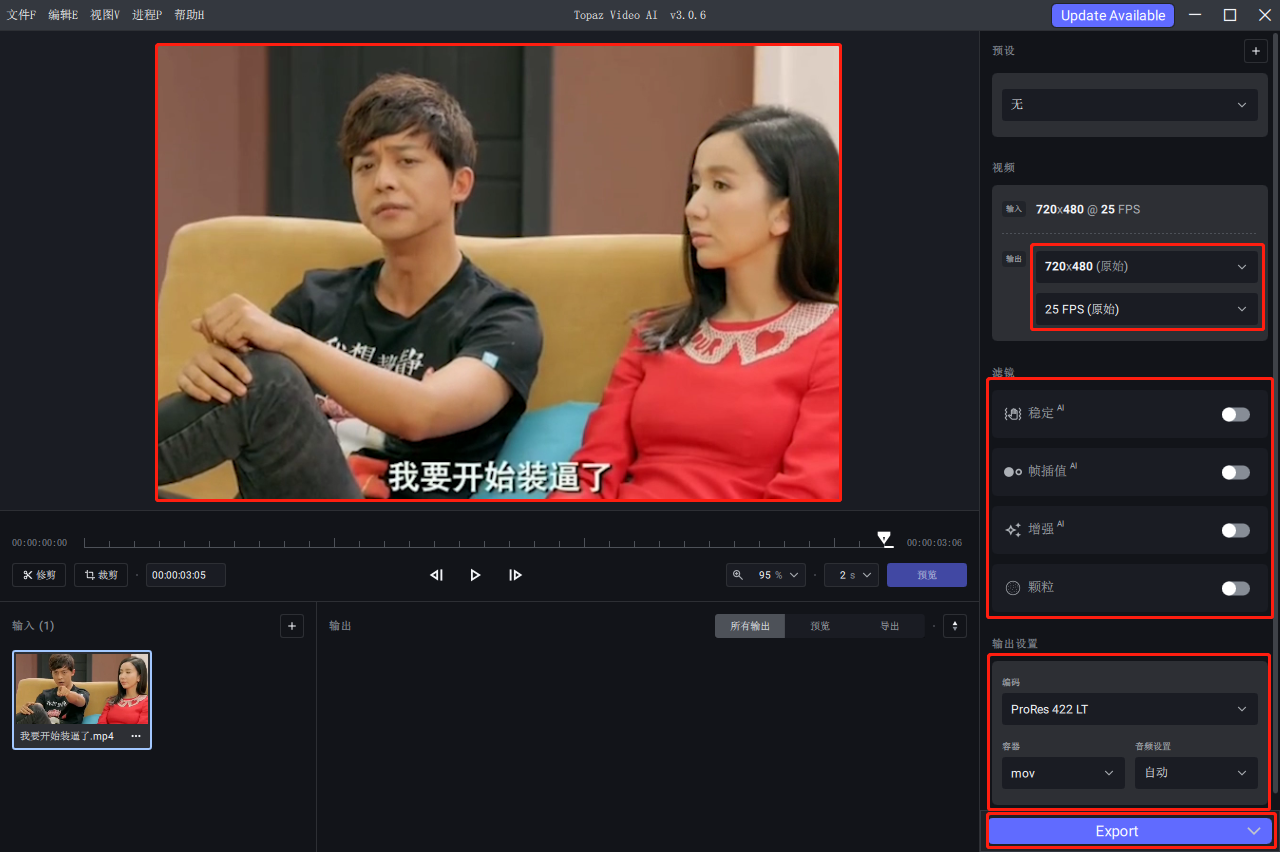Open the 帮助H menu
1280x852 pixels.
pos(189,15)
